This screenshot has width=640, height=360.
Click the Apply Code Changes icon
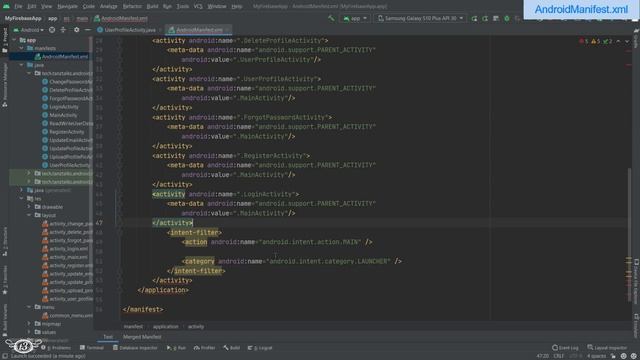click(x=485, y=18)
